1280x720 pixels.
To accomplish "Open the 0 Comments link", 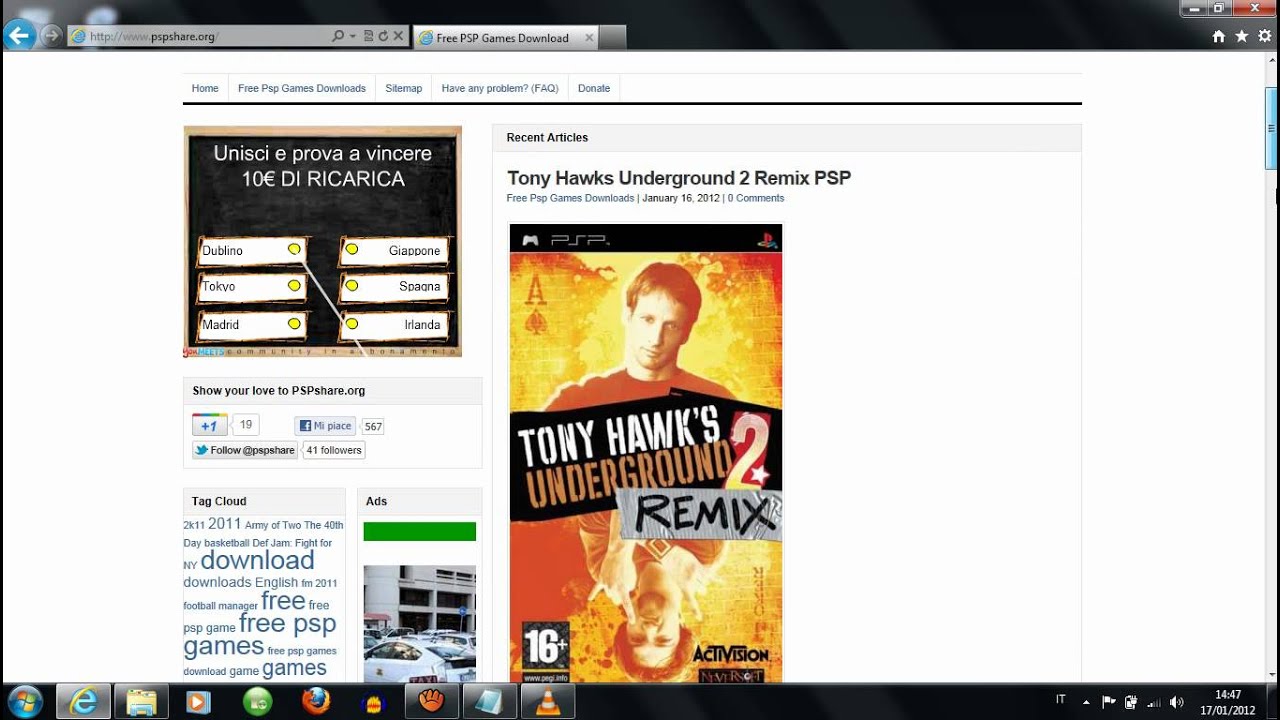I will [x=756, y=198].
